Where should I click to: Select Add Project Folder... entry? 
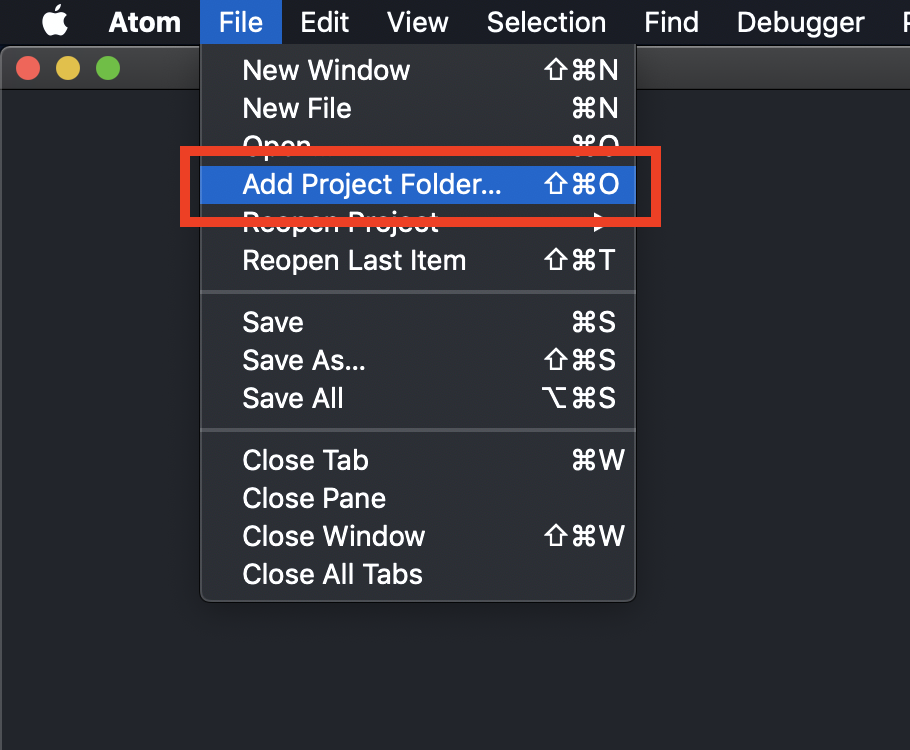coord(418,184)
